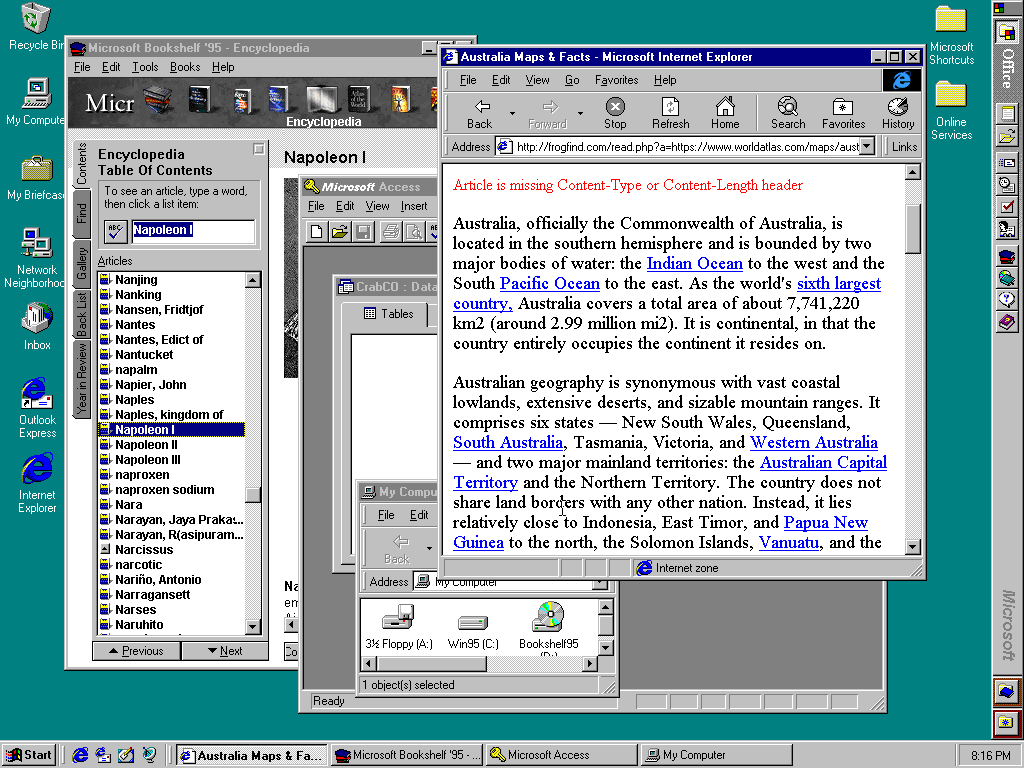Screen dimensions: 1024x768
Task: Click the ABC spell-check button beside search box
Action: tap(116, 231)
